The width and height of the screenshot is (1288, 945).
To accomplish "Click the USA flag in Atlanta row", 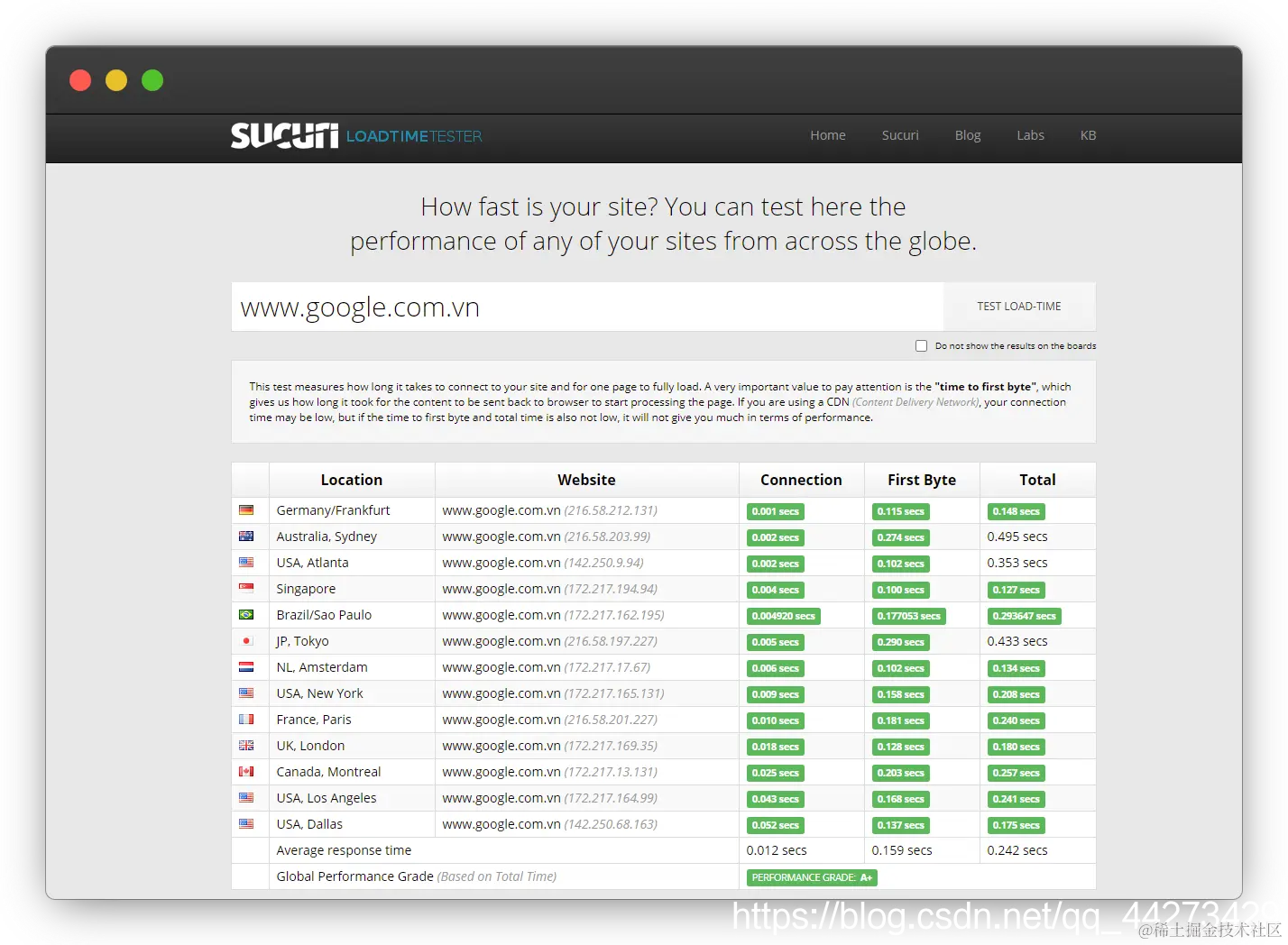I will pos(246,563).
